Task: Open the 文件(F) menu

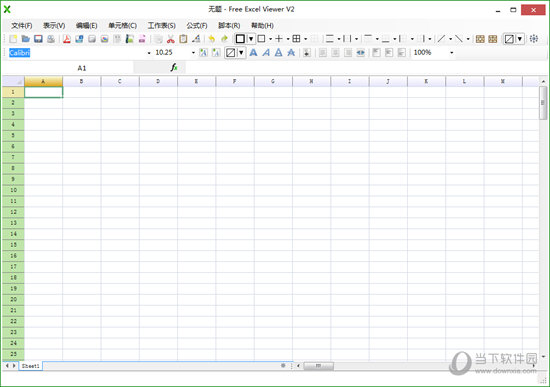Action: (22, 26)
